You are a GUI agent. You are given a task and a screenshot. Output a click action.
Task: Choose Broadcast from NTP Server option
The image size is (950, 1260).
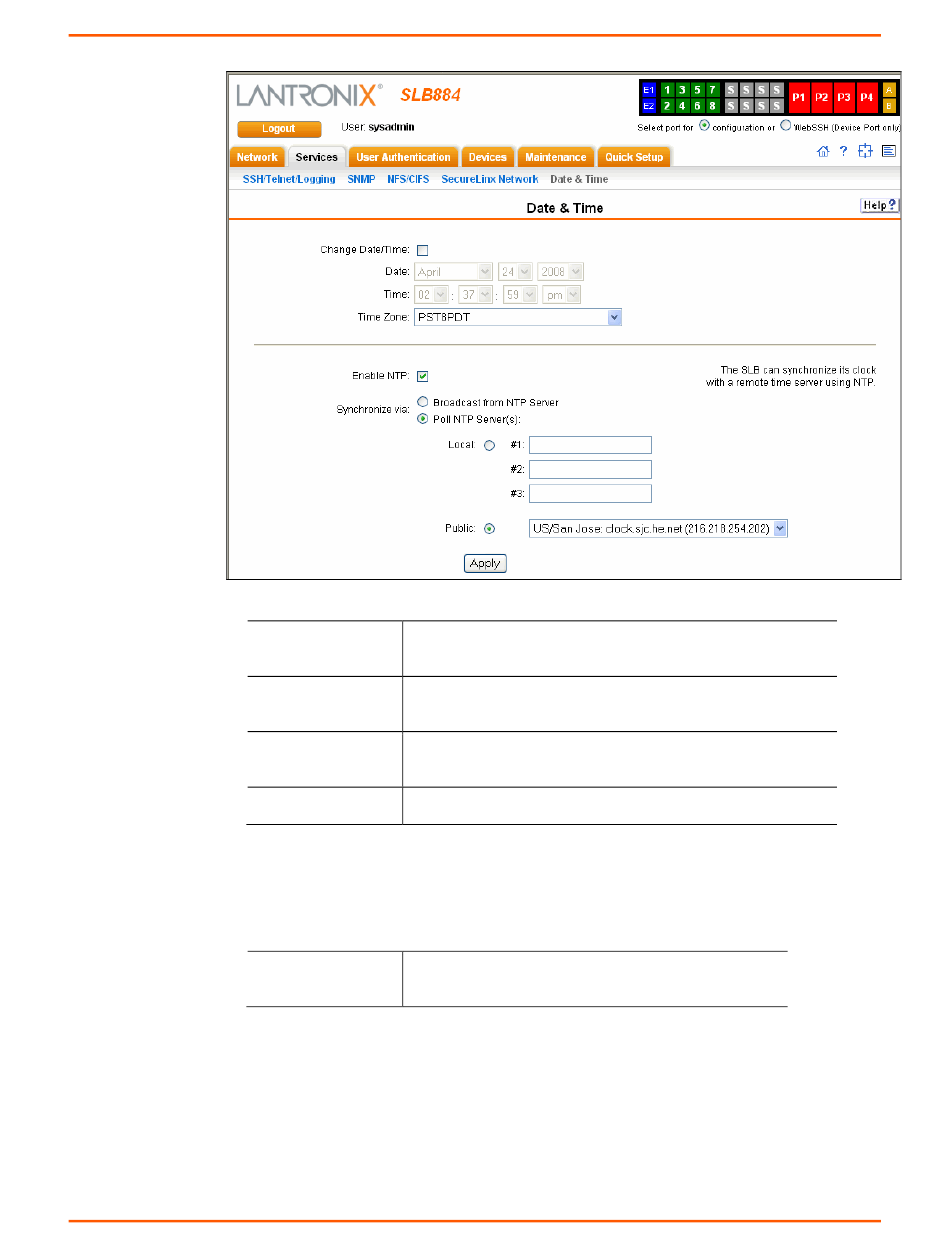click(x=423, y=402)
